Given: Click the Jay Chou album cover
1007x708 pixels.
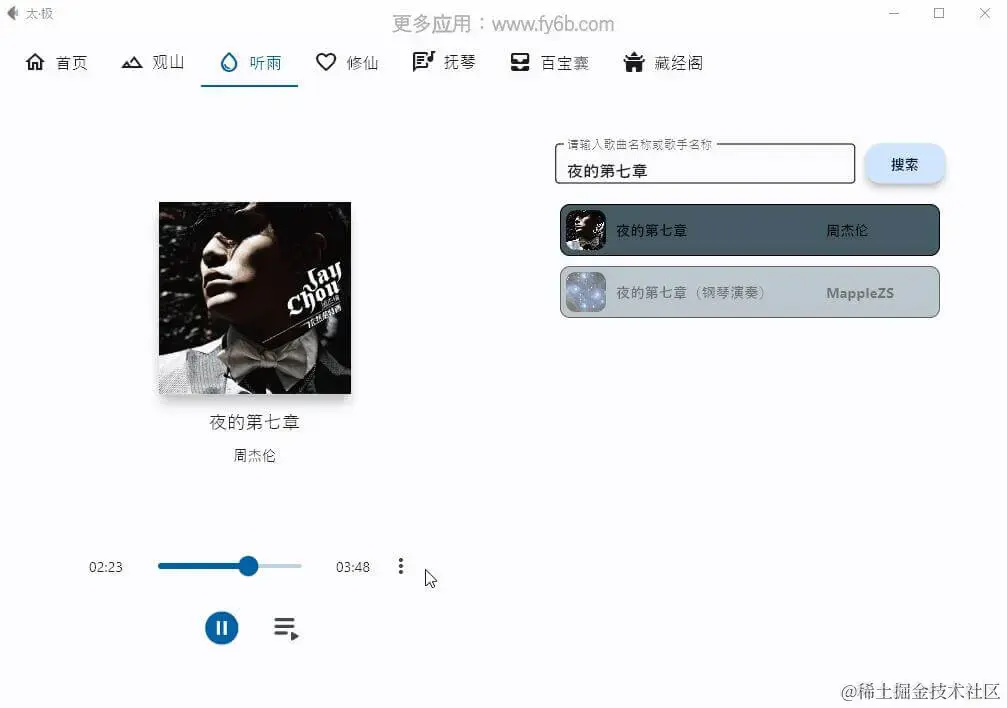Looking at the screenshot, I should coord(255,298).
